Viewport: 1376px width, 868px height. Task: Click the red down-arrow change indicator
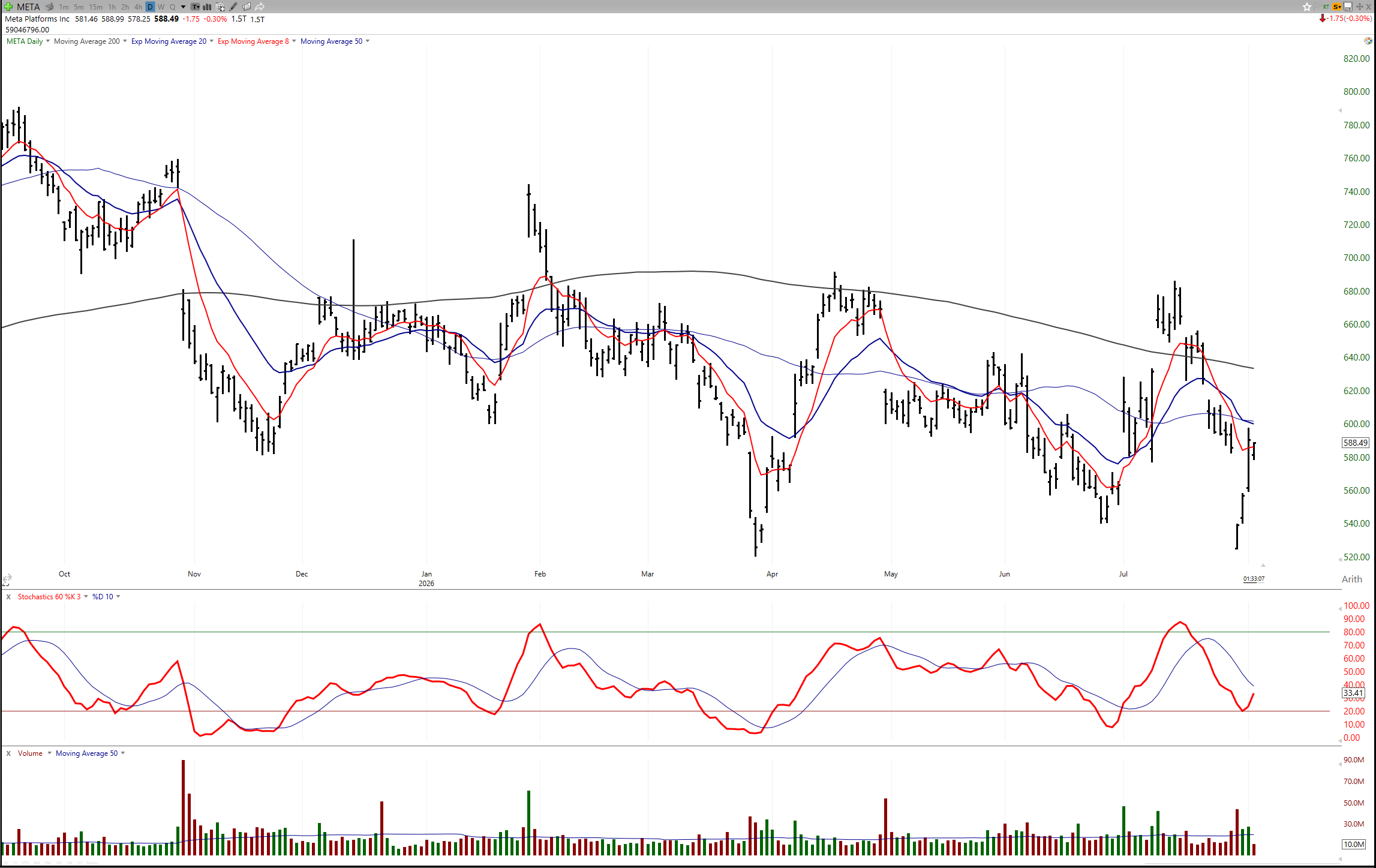pos(1323,19)
